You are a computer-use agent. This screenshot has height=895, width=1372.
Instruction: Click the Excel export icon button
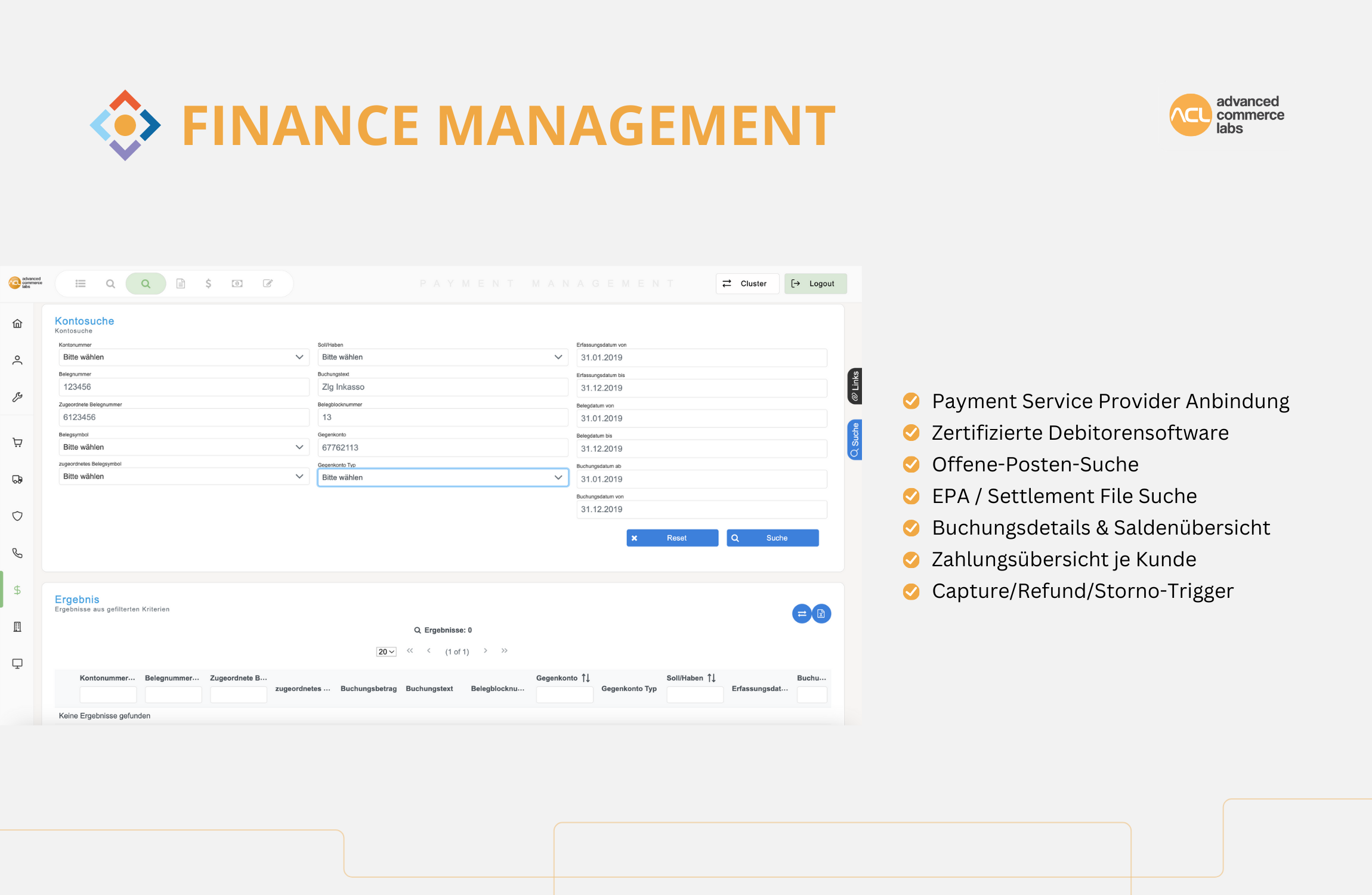821,613
